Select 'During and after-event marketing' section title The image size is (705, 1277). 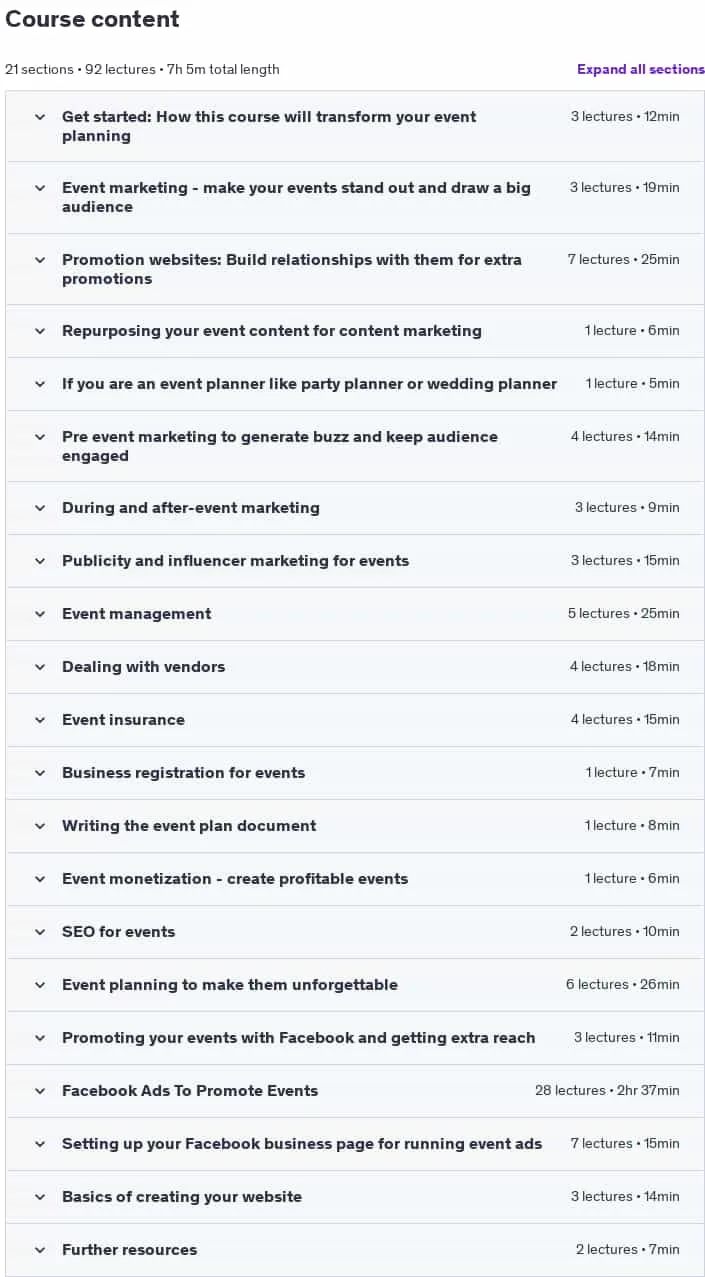(191, 508)
